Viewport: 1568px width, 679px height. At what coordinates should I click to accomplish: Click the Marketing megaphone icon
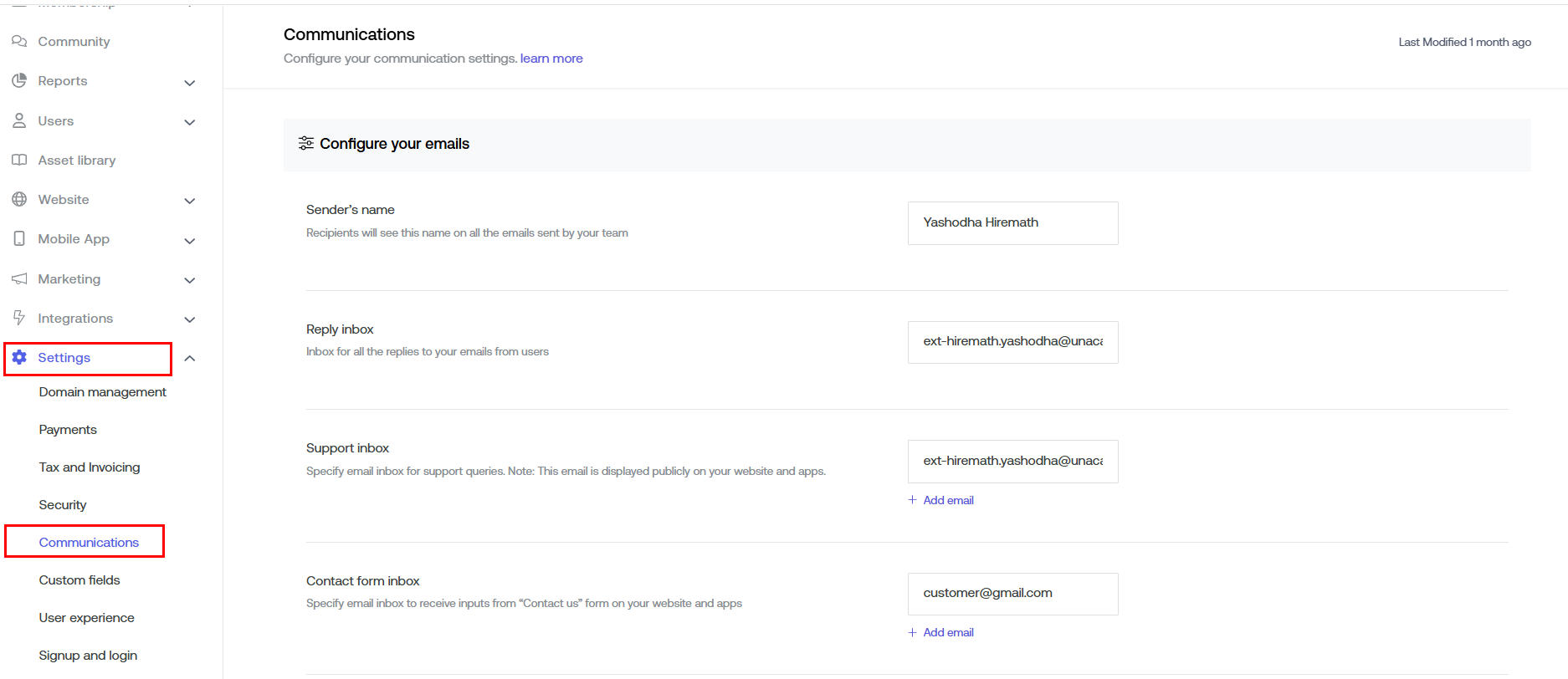[19, 279]
